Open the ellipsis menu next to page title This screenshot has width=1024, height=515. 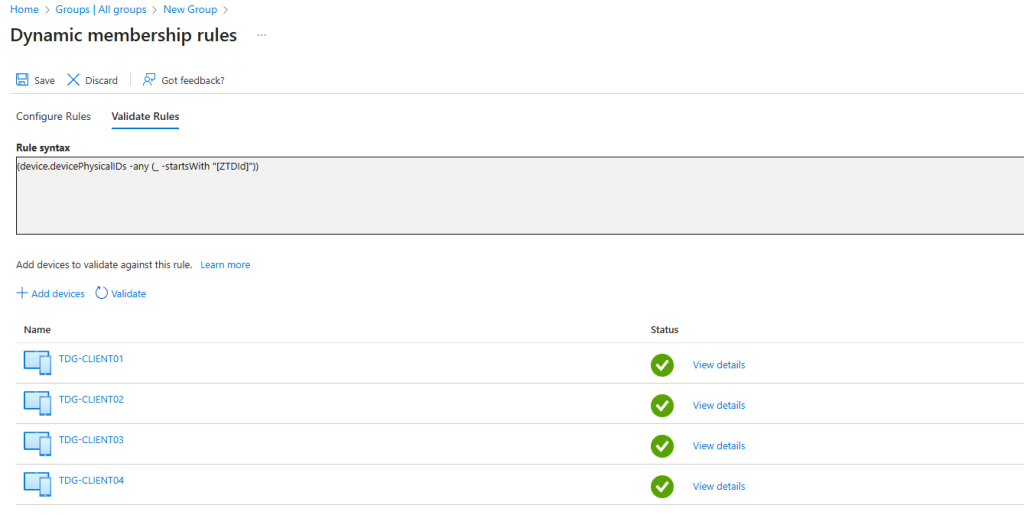pyautogui.click(x=262, y=35)
